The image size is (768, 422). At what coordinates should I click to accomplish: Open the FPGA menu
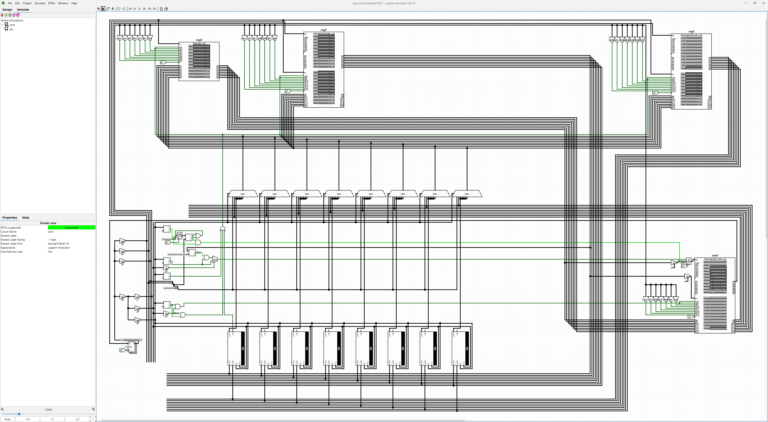51,3
